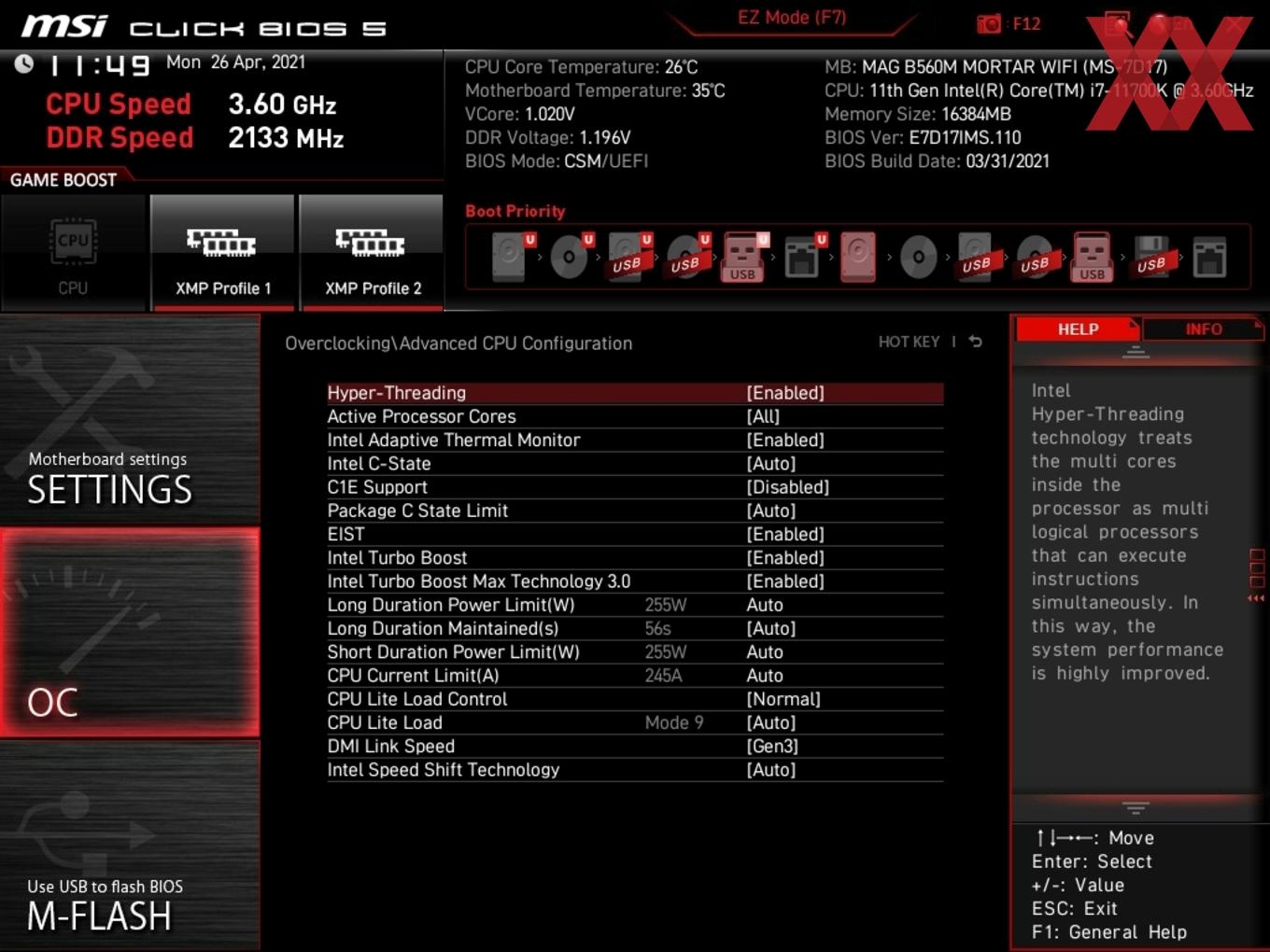The width and height of the screenshot is (1270, 952).
Task: Open the OC overclocking menu
Action: click(x=130, y=633)
